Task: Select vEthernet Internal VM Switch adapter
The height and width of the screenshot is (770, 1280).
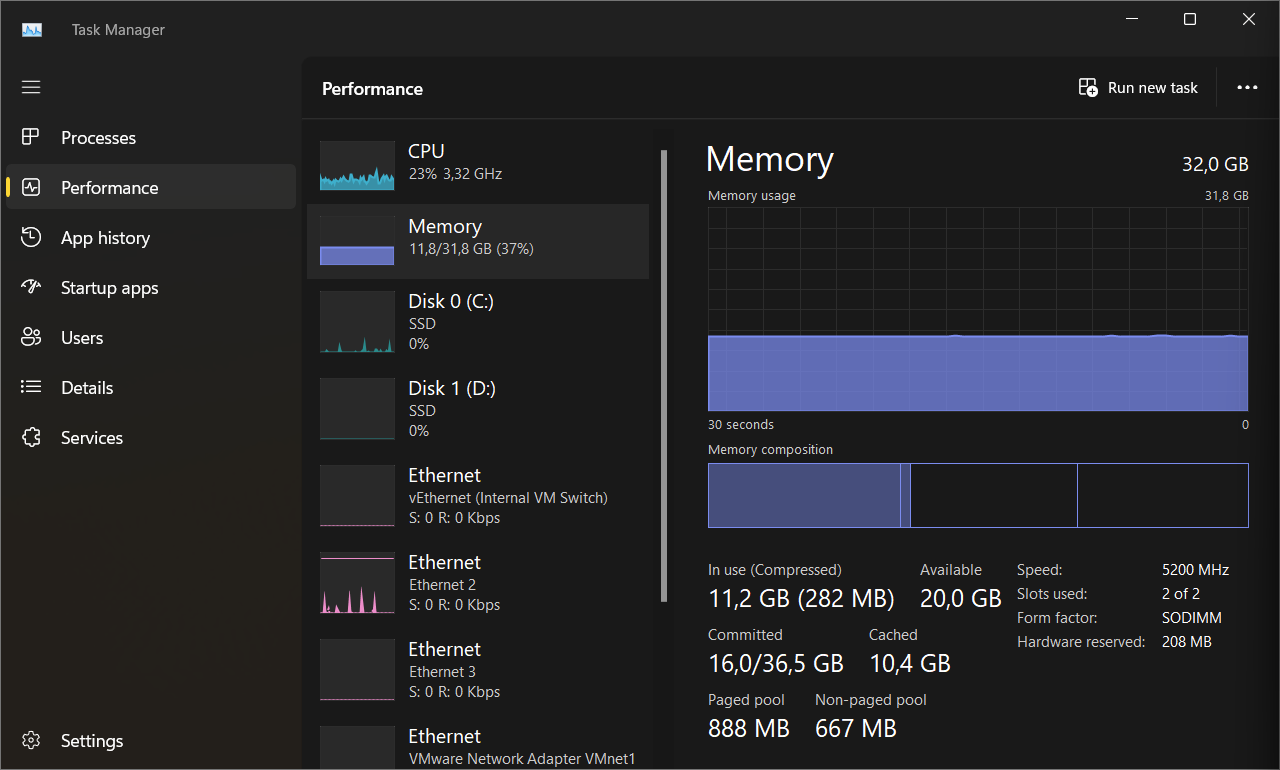Action: [x=478, y=495]
